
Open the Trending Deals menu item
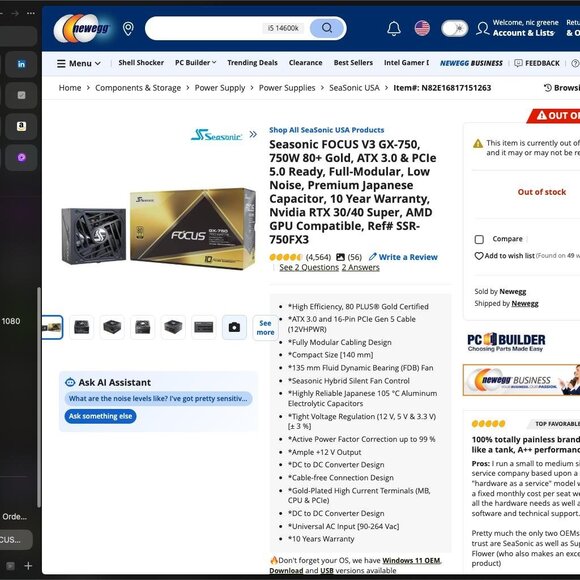(252, 63)
